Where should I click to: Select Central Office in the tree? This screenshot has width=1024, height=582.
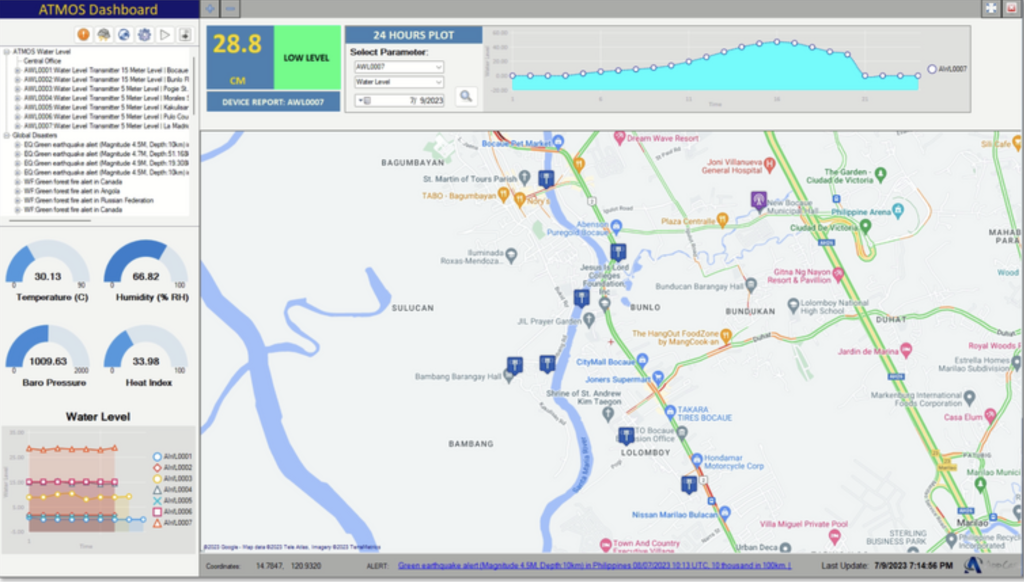42,60
